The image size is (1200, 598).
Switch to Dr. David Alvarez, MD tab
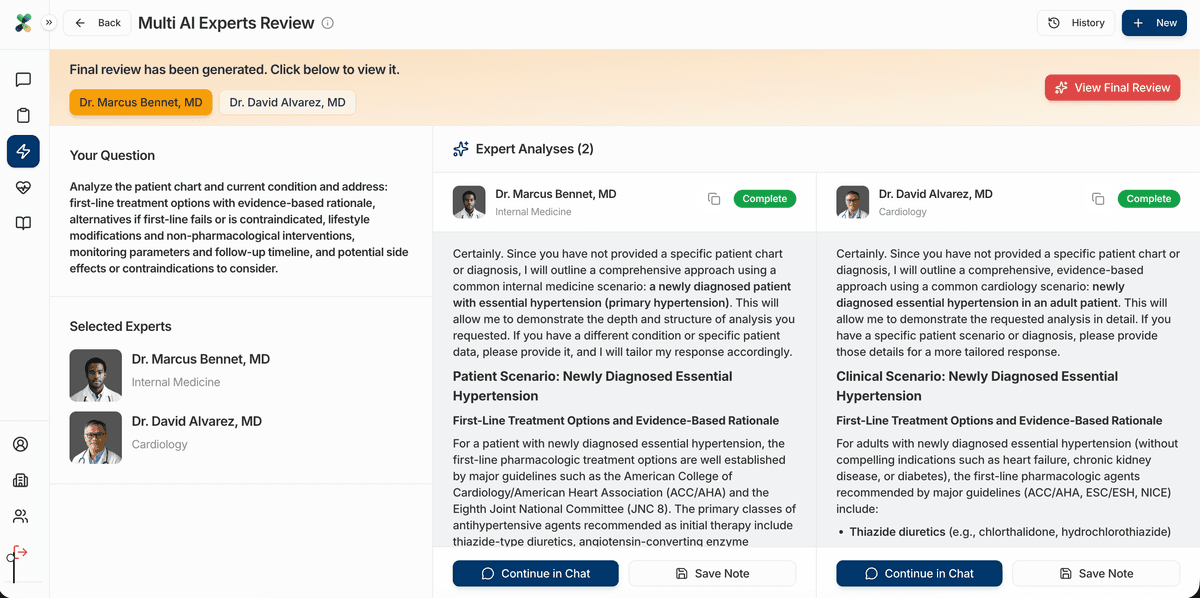pyautogui.click(x=287, y=102)
